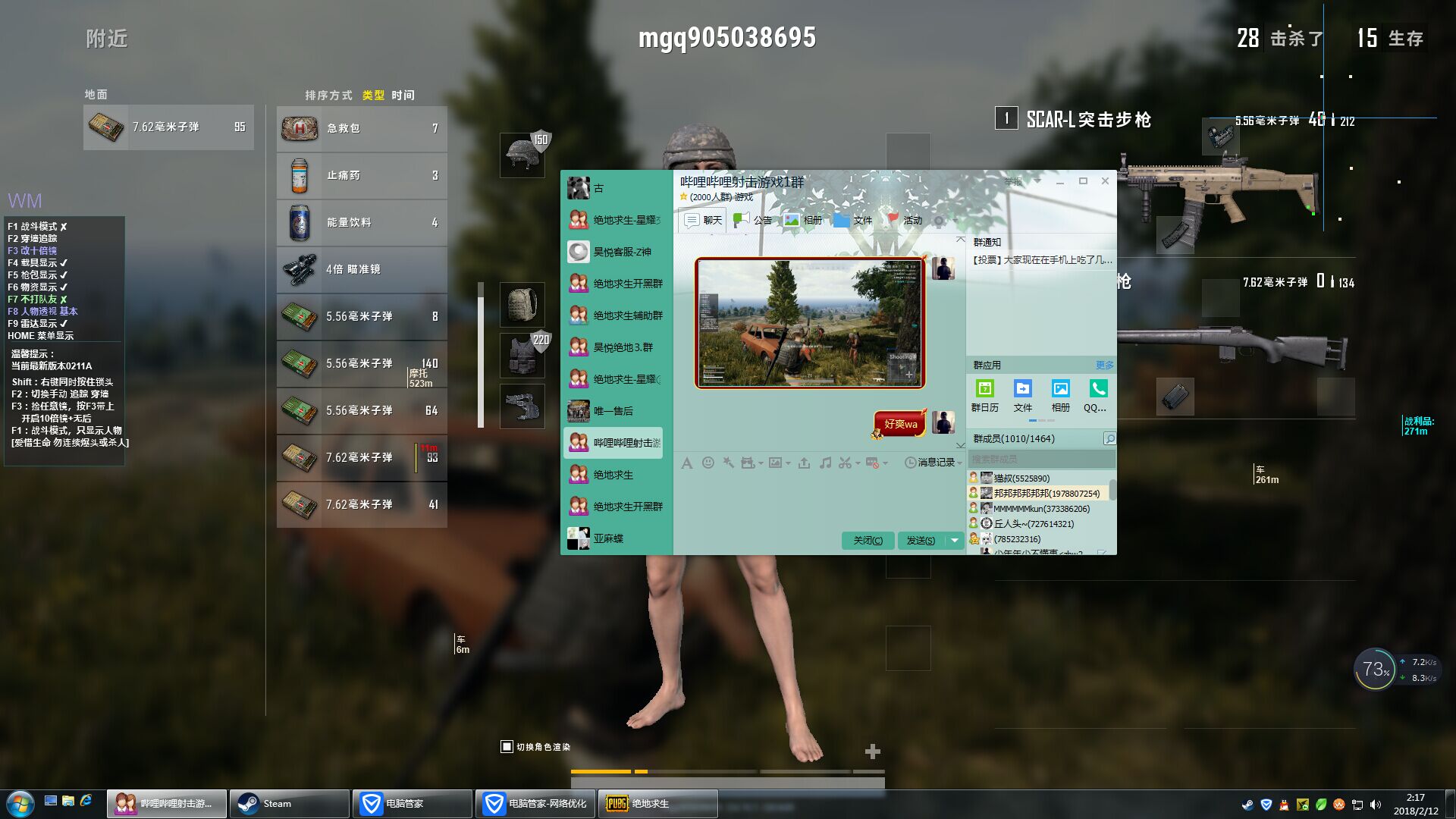1456x819 pixels.
Task: Open the send button dropdown arrow
Action: pos(954,540)
